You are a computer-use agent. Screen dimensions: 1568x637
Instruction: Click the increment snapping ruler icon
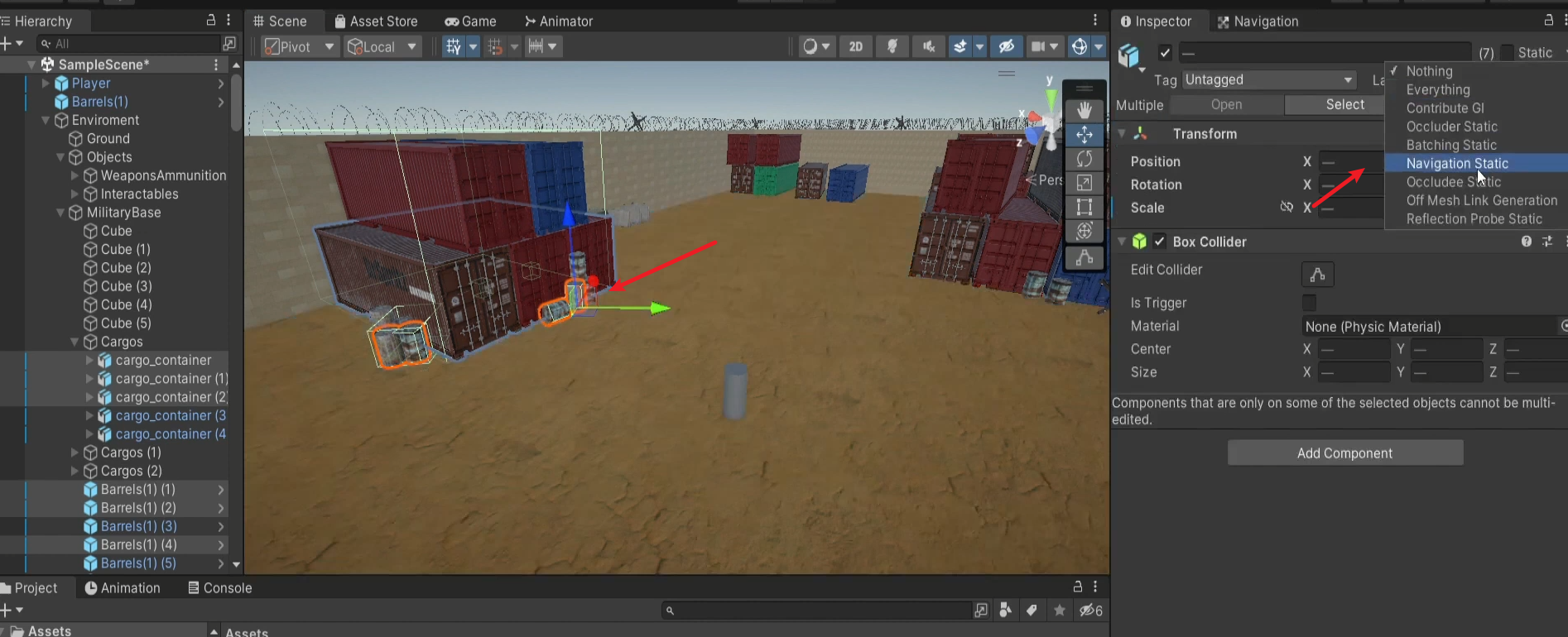tap(536, 46)
